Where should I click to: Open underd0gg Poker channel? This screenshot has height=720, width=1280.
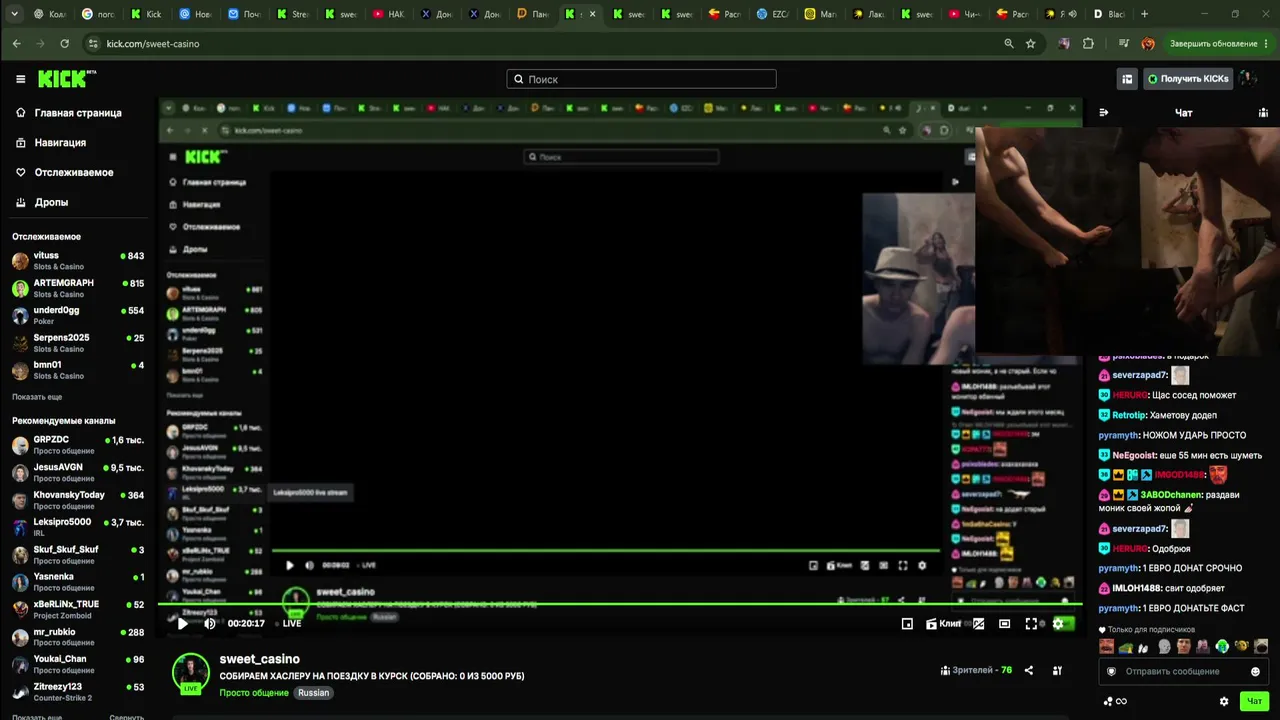pos(78,315)
